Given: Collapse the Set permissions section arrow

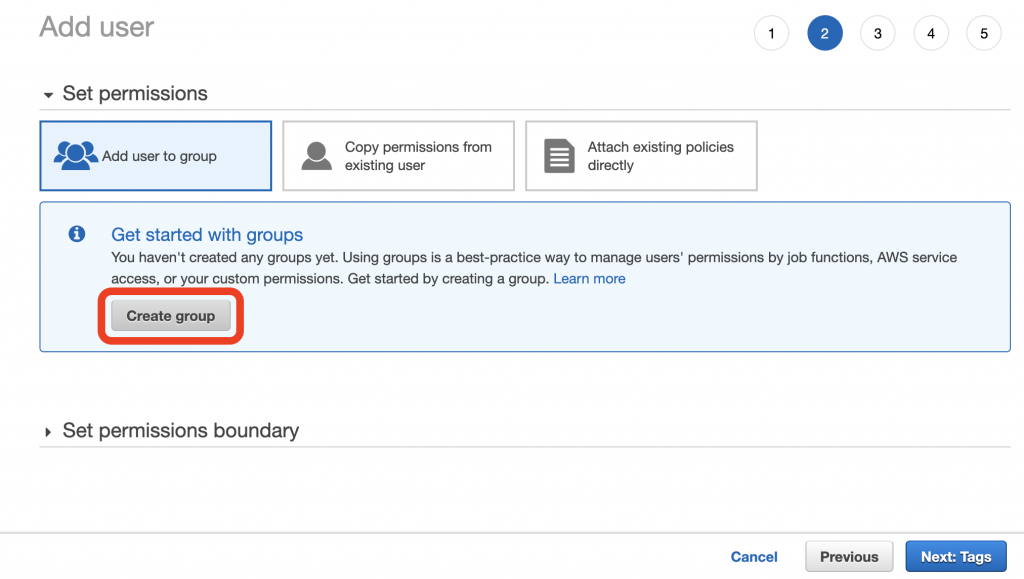Looking at the screenshot, I should 48,95.
